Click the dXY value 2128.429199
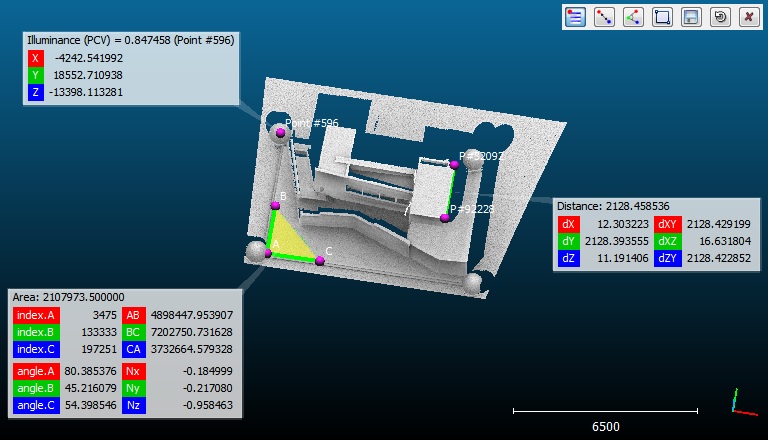Screen dimensions: 768x440 coord(719,224)
